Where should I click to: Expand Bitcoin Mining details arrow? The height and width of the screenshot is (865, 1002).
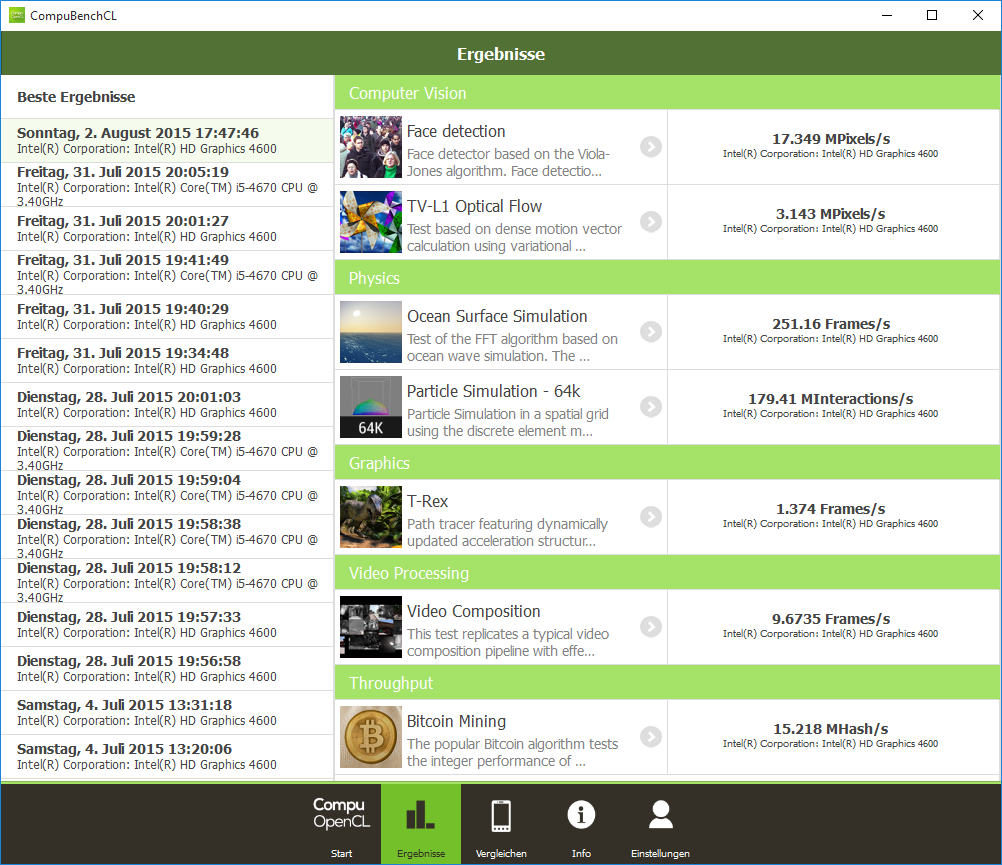pos(651,736)
